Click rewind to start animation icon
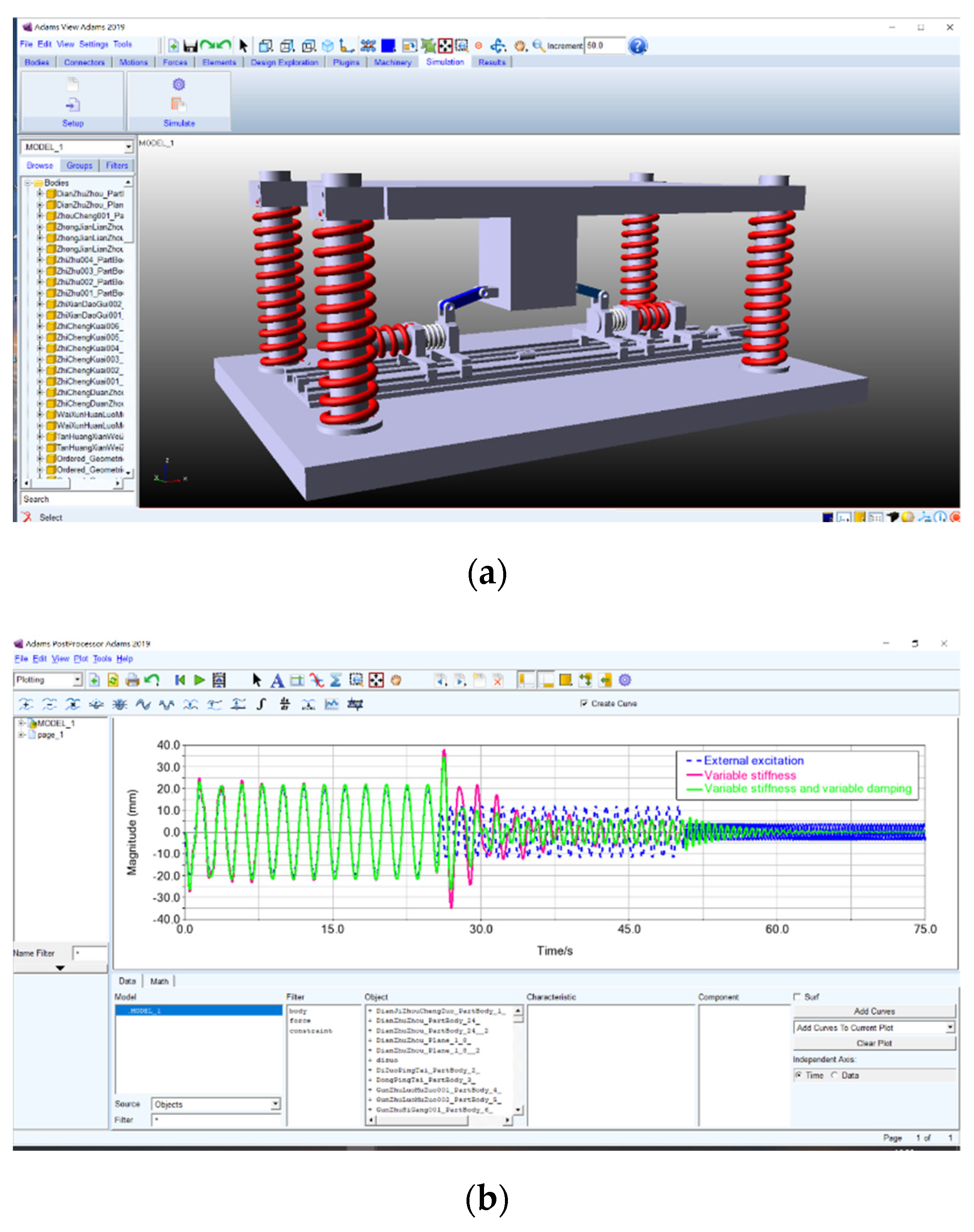The image size is (974, 1232). [x=180, y=680]
